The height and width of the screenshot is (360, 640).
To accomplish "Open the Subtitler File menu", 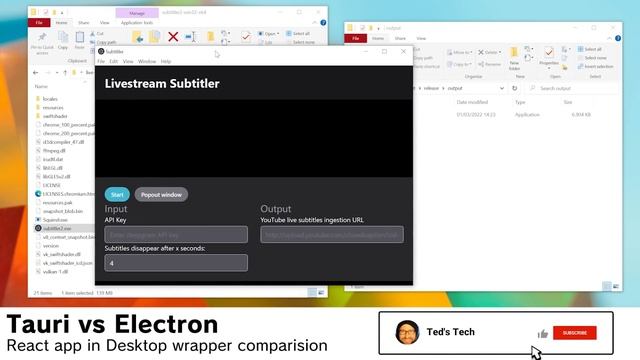I will pos(101,61).
